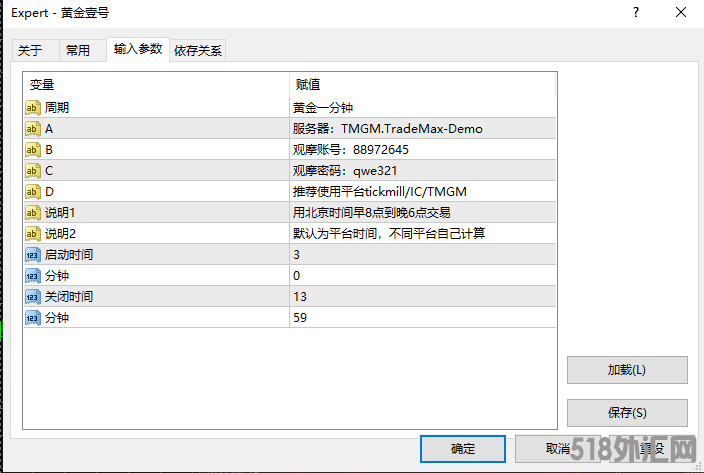Click the integer icon beside 关闭时间
704x473 pixels.
(33, 297)
